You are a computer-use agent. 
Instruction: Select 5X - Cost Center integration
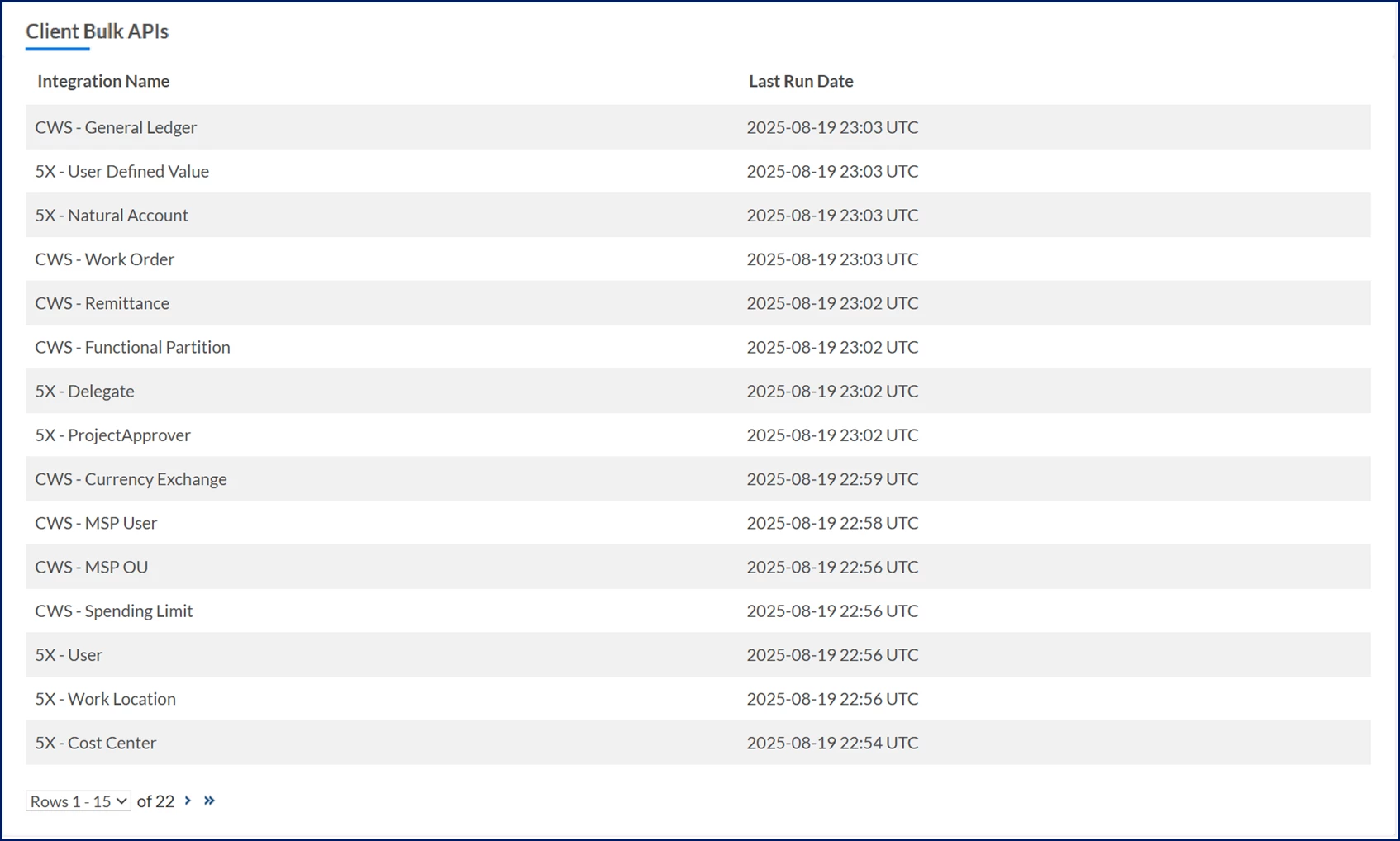coord(95,743)
